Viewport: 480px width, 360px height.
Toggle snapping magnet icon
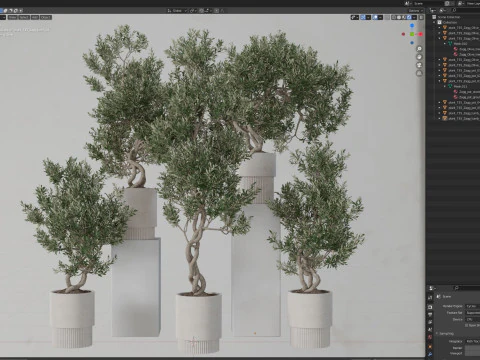[202, 11]
